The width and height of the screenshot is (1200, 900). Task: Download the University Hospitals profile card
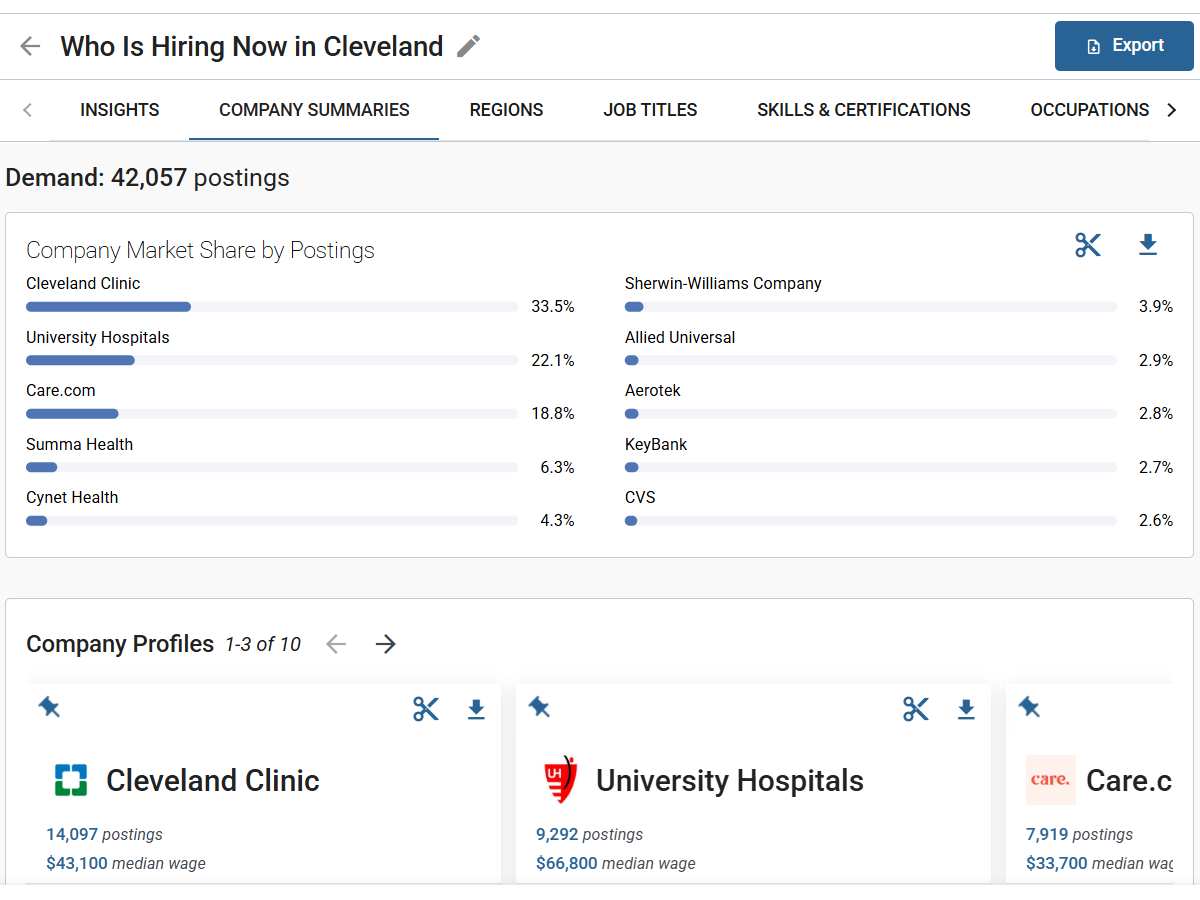966,709
